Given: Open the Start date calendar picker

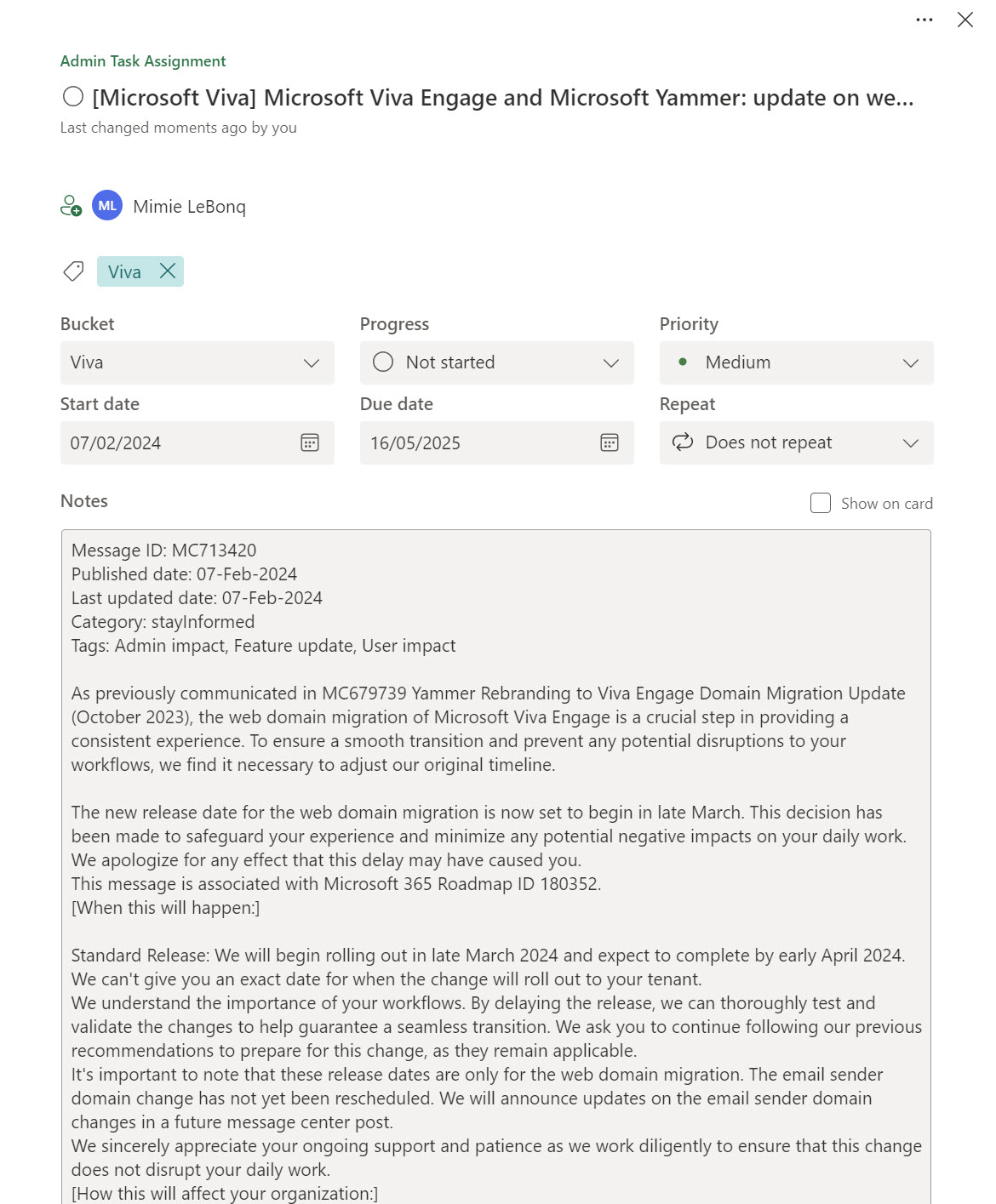Looking at the screenshot, I should pos(310,442).
